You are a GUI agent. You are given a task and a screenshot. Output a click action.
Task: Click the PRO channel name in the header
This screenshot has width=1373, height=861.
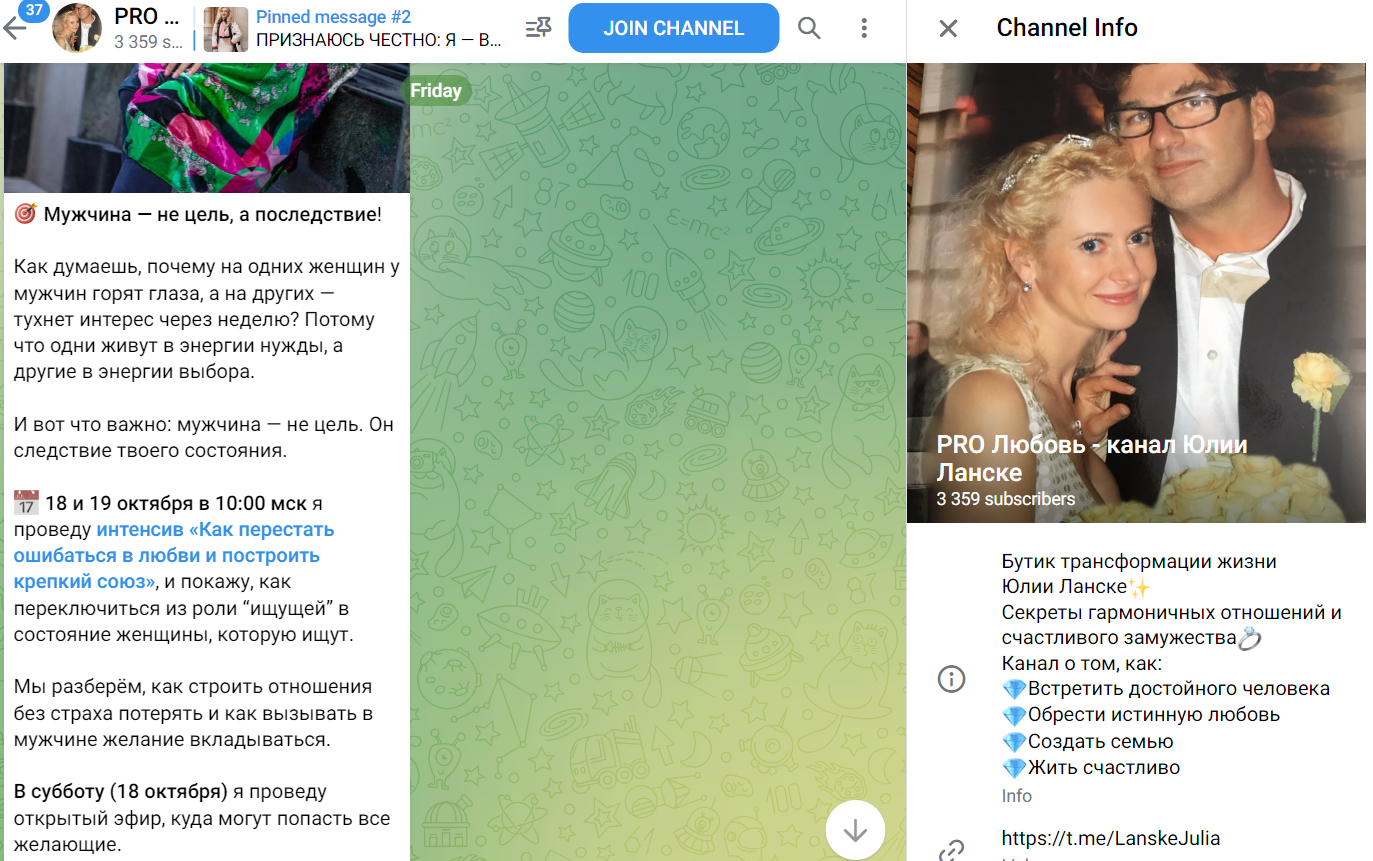point(148,17)
